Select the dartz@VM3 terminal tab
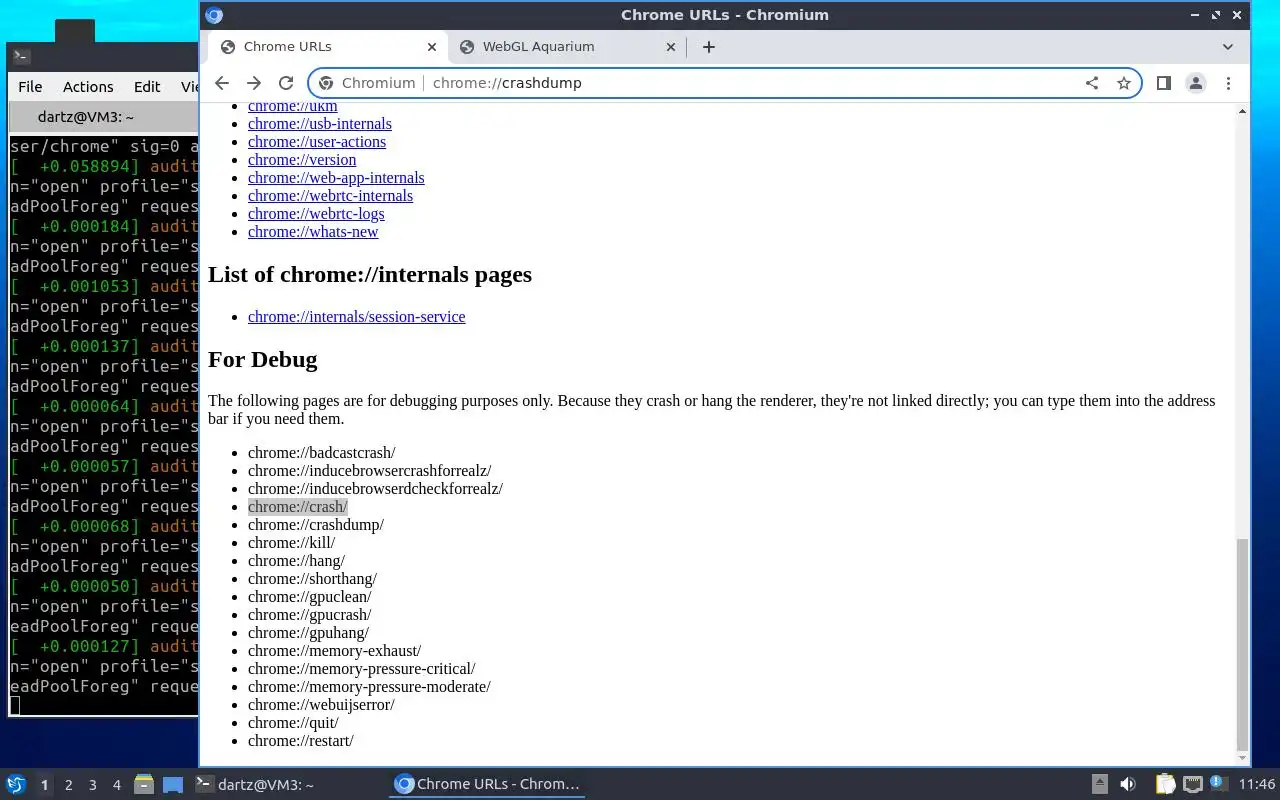 [x=86, y=117]
